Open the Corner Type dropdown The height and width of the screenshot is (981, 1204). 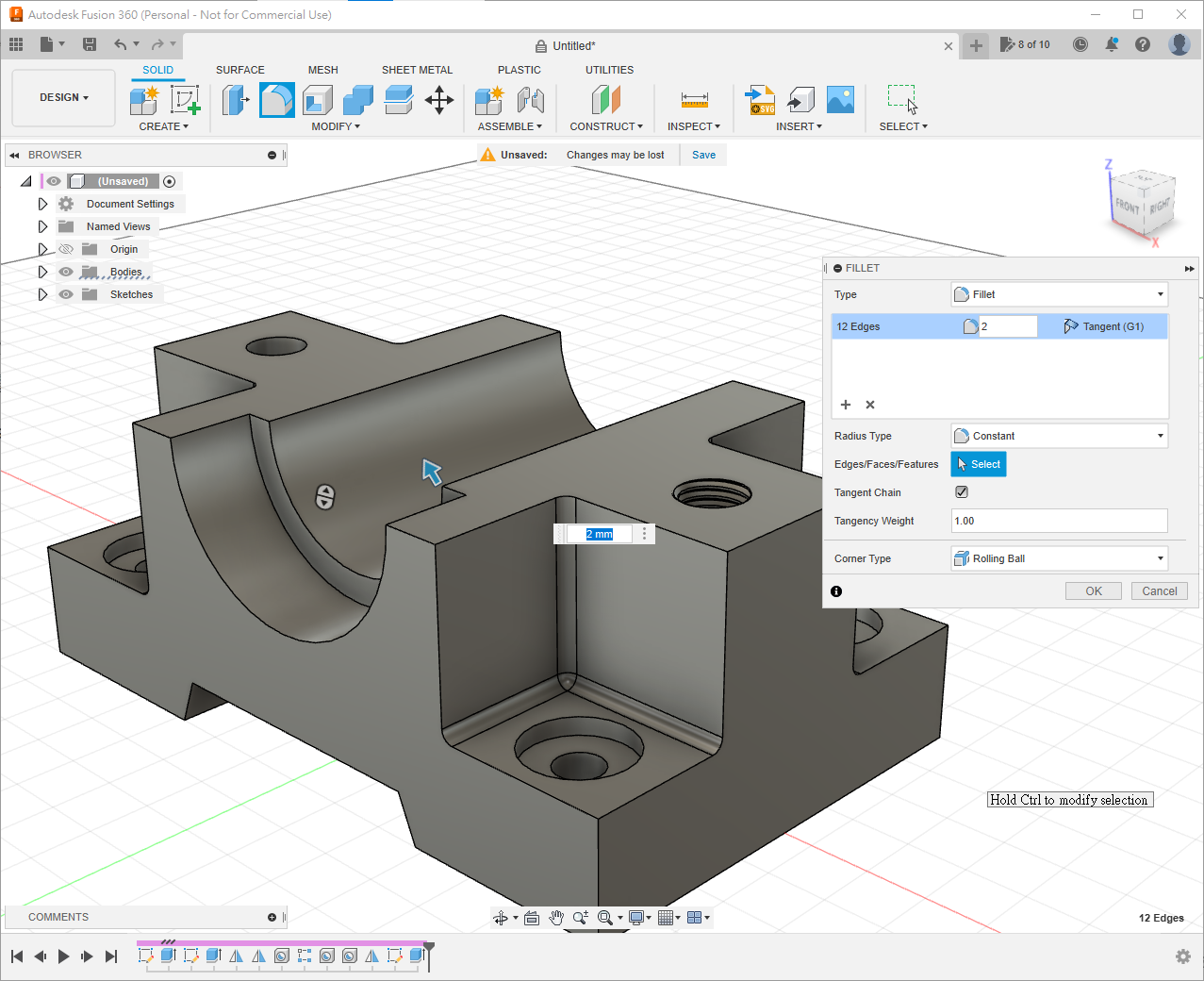tap(1059, 558)
